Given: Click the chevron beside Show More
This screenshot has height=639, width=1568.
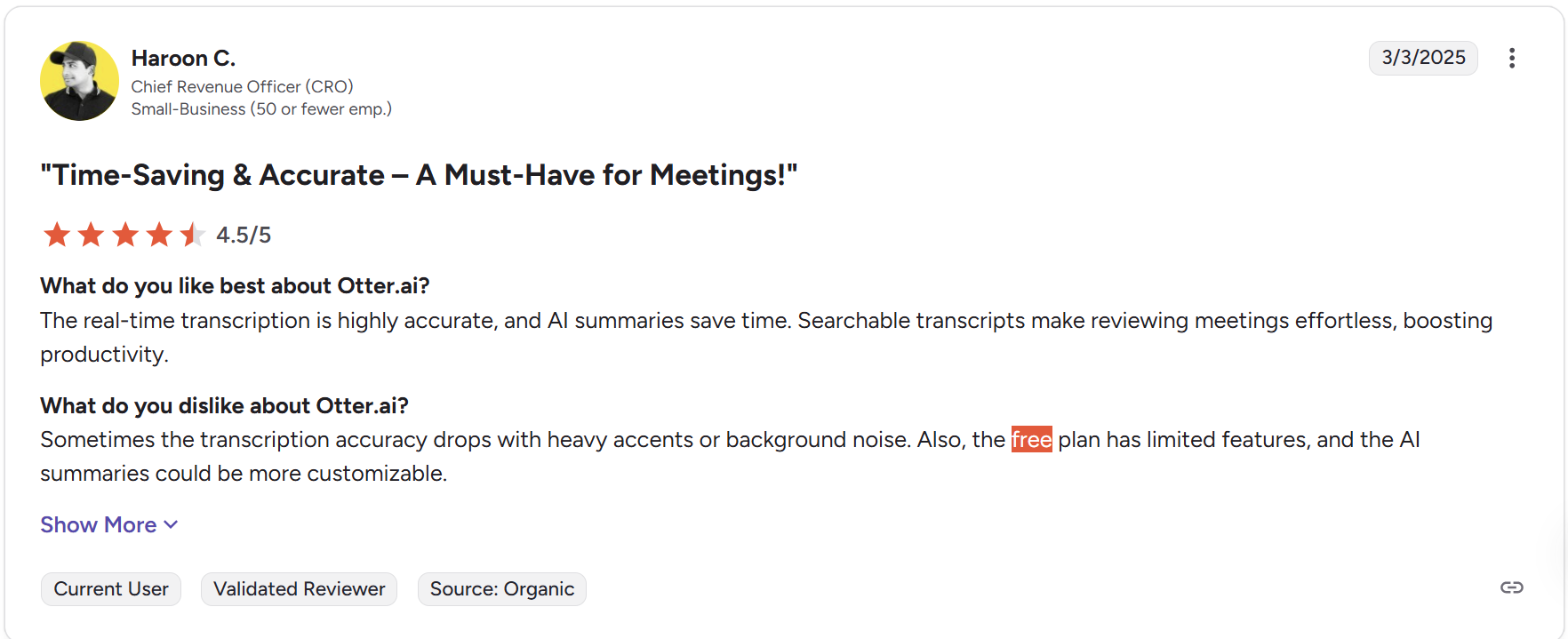Looking at the screenshot, I should pos(171,525).
